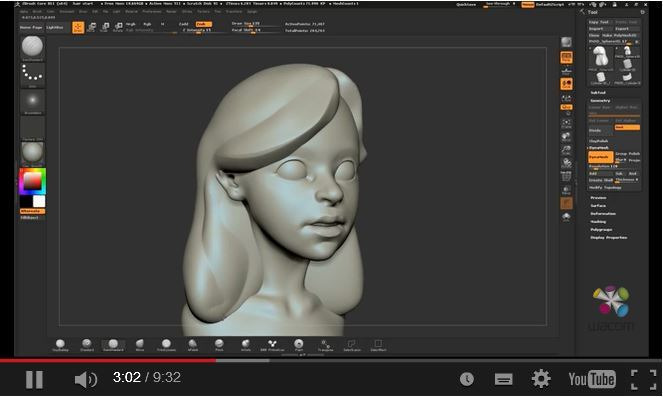This screenshot has width=663, height=397.
Task: Open the Alpha menu
Action: [x=24, y=11]
